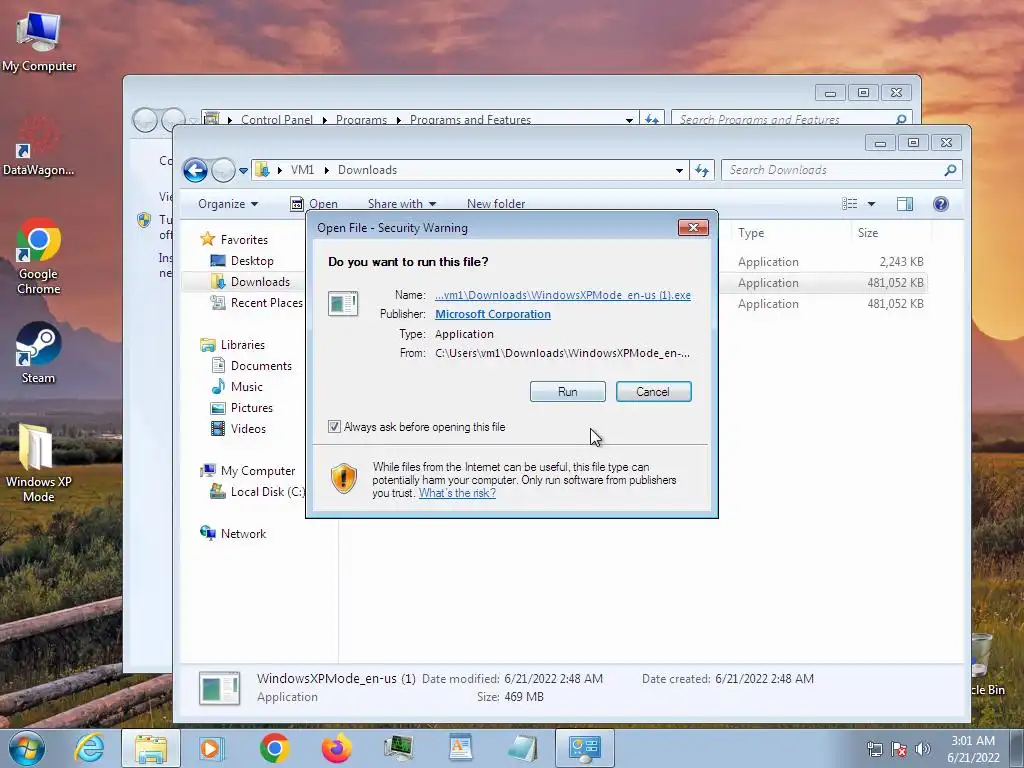Open Steam desktop shortcut
The image size is (1024, 768).
point(38,353)
